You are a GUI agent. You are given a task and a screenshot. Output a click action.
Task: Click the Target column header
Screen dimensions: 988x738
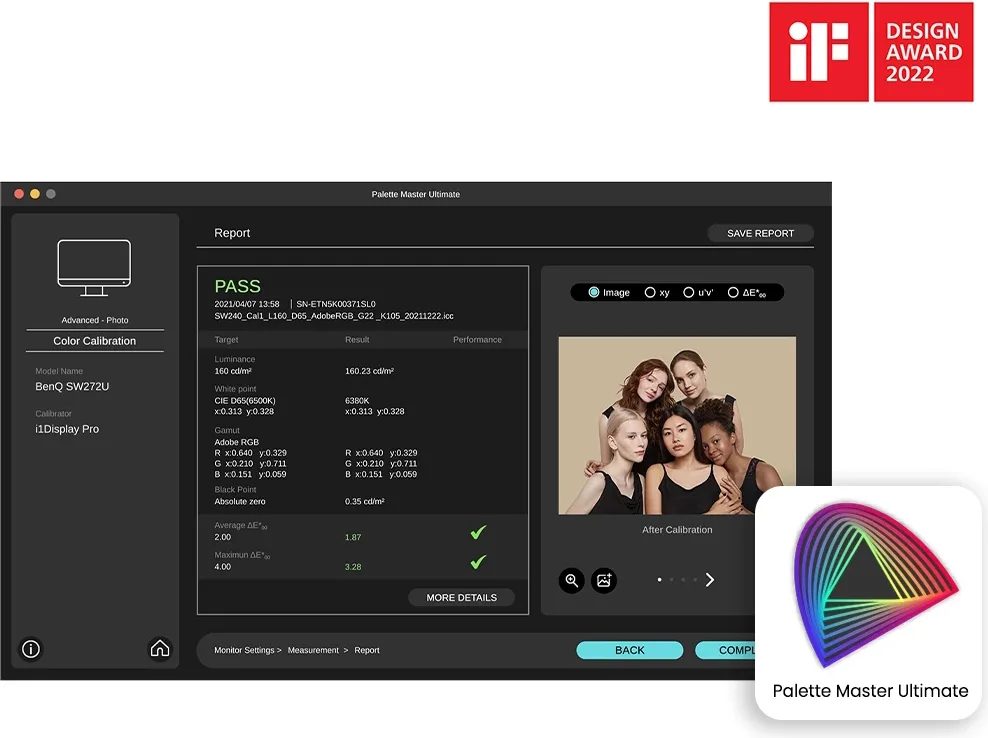tap(226, 340)
